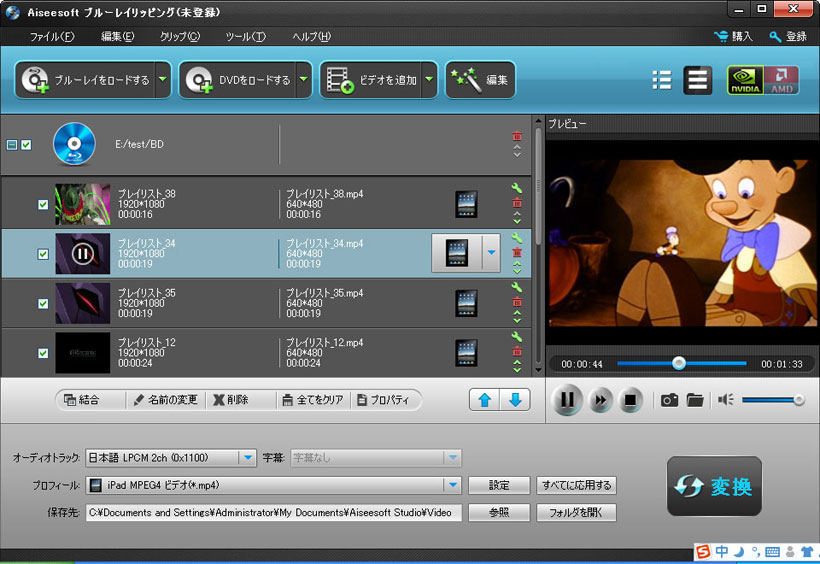Click the Load DVD (DVDをロードする) button
The width and height of the screenshot is (820, 564).
(238, 80)
